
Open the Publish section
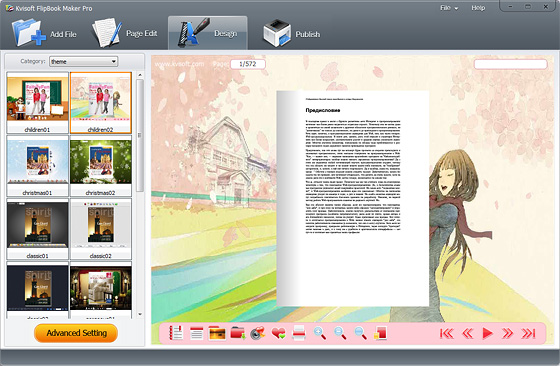(x=292, y=34)
